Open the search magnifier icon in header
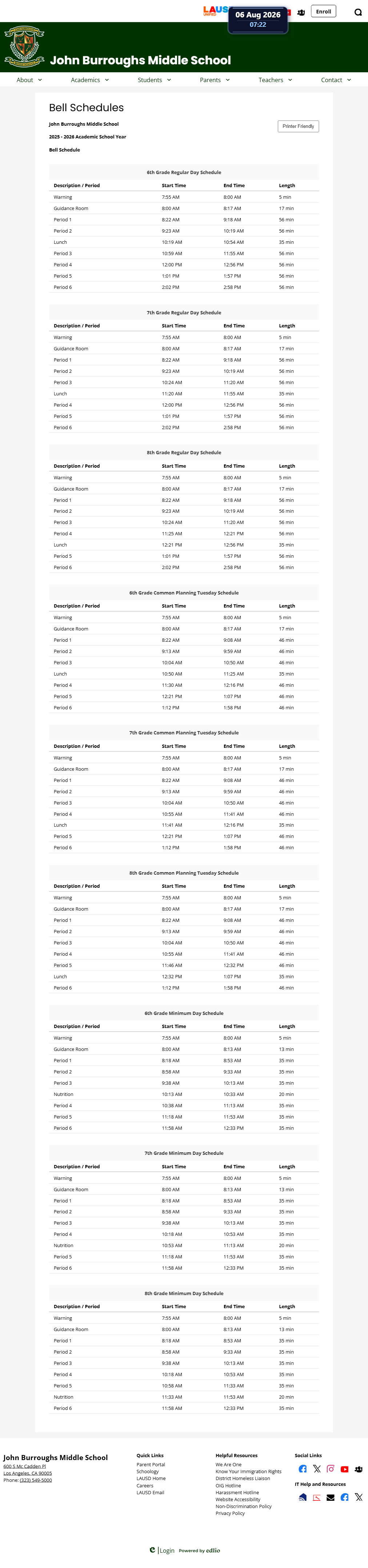The height and width of the screenshot is (1568, 368). [358, 12]
